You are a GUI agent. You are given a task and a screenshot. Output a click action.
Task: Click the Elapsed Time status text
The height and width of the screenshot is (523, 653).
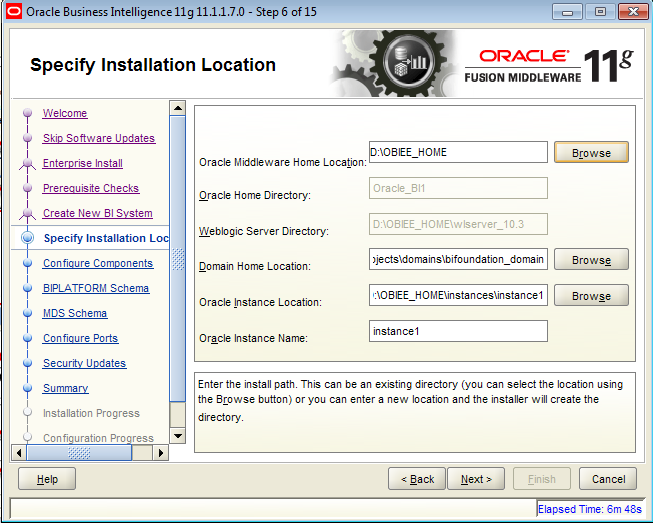590,509
